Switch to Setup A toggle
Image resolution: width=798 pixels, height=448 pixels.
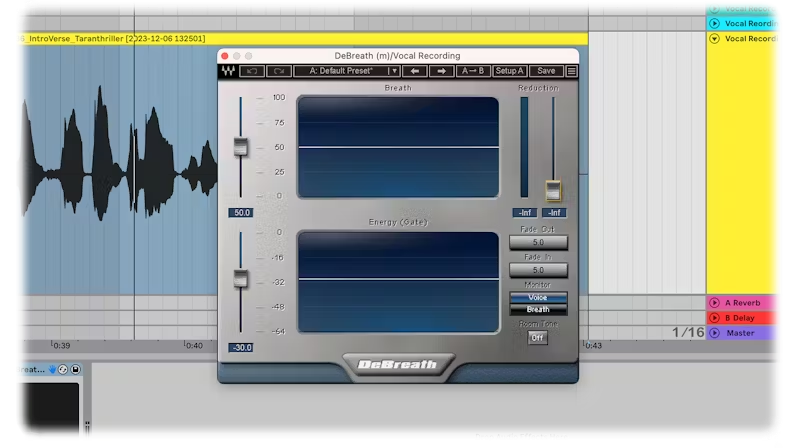509,71
